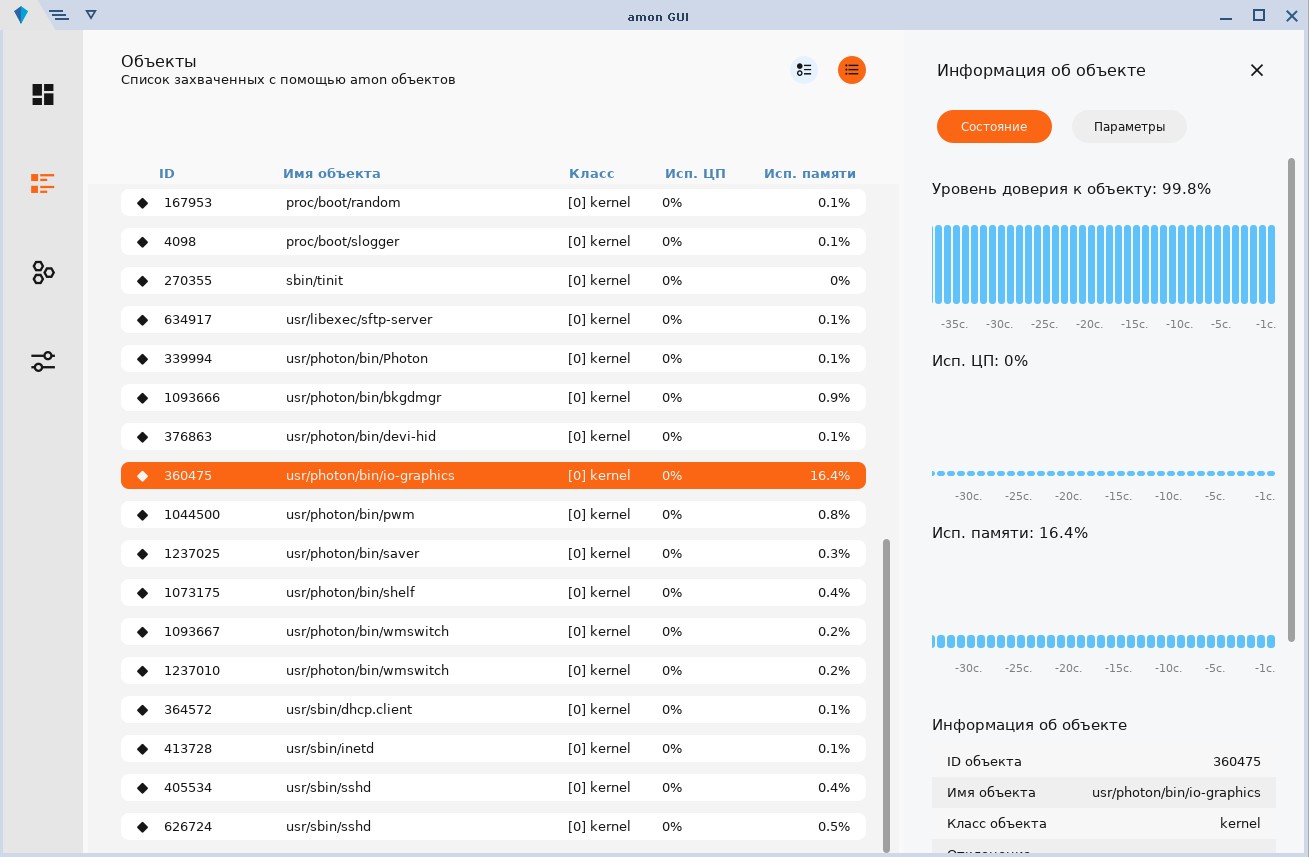The width and height of the screenshot is (1309, 857).
Task: Open the grouped circles sidebar icon
Action: pyautogui.click(x=43, y=272)
